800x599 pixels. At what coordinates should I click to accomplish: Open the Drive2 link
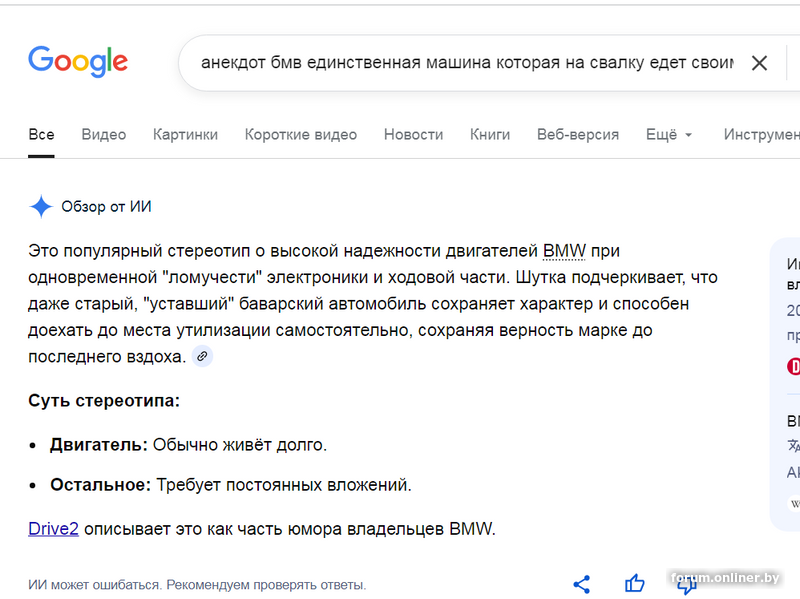pyautogui.click(x=53, y=528)
